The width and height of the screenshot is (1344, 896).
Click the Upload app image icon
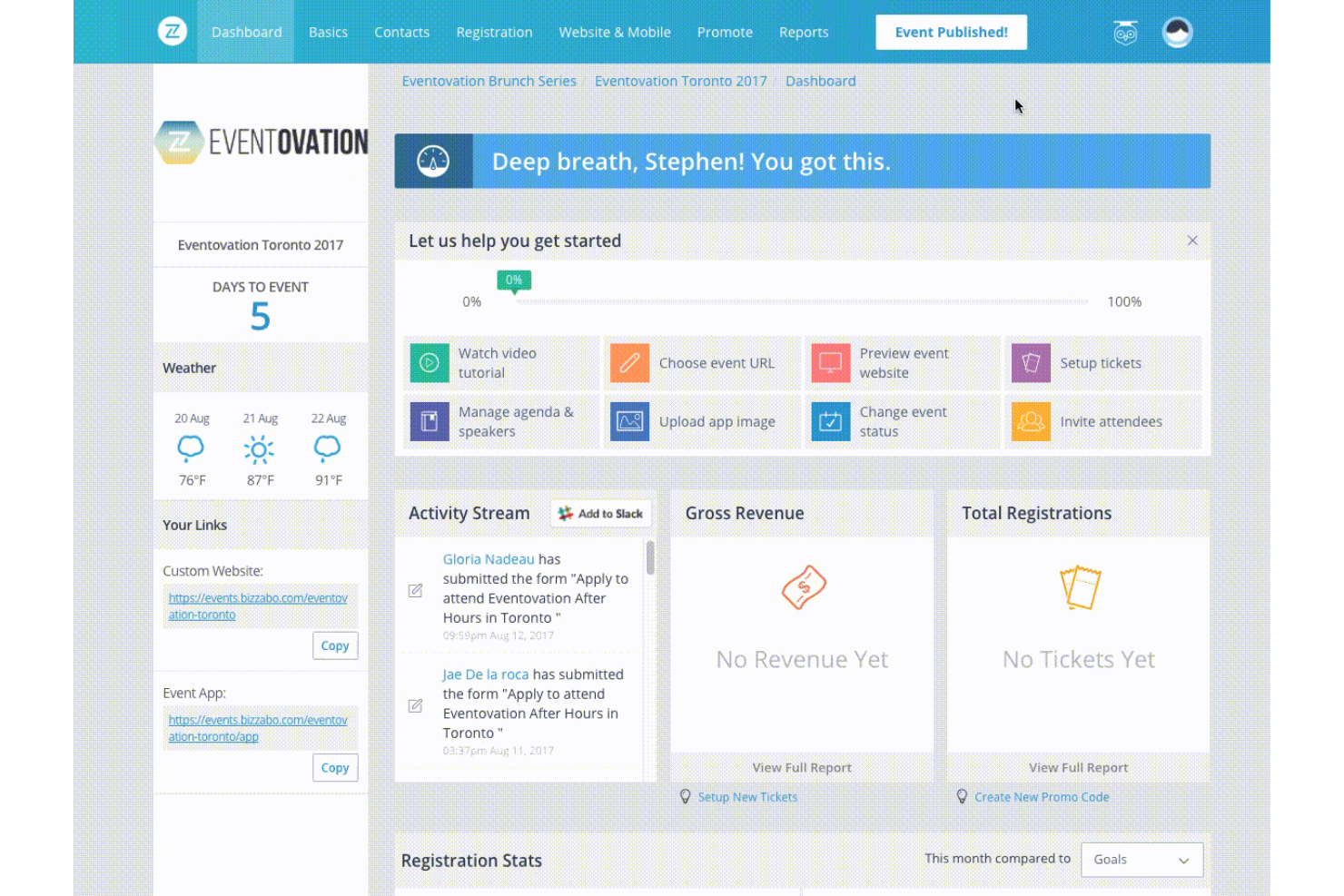(629, 421)
